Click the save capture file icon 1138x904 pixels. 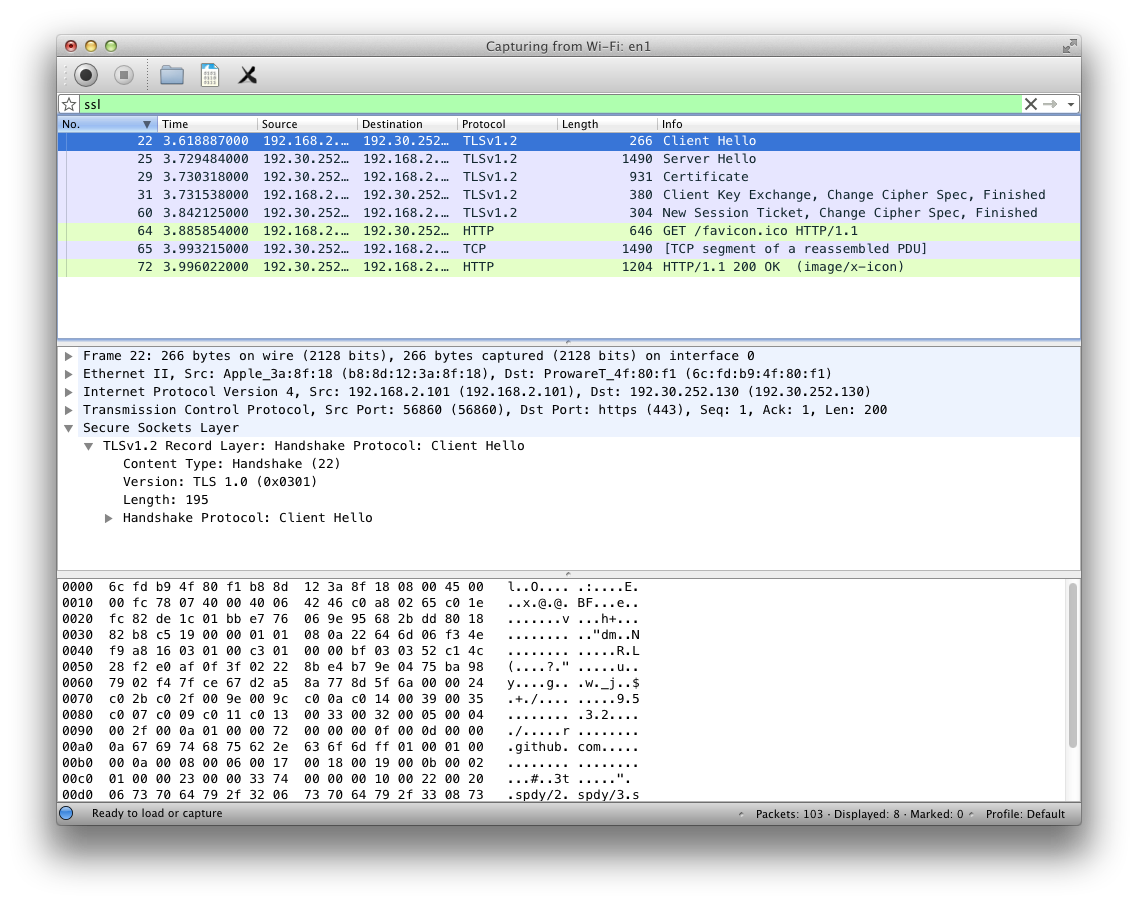(x=210, y=75)
